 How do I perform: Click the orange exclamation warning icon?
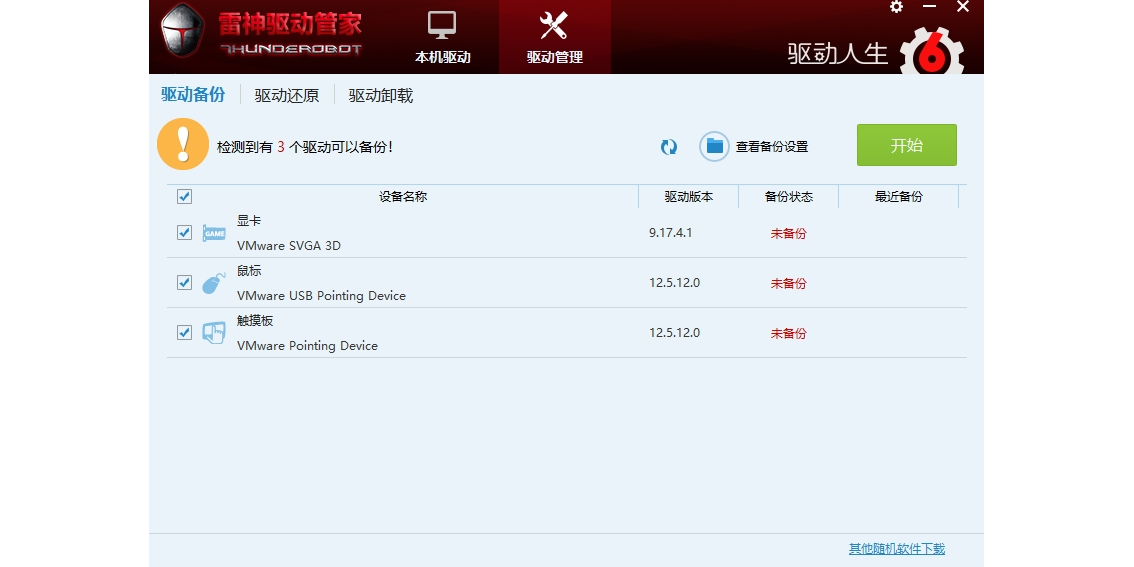tap(183, 145)
